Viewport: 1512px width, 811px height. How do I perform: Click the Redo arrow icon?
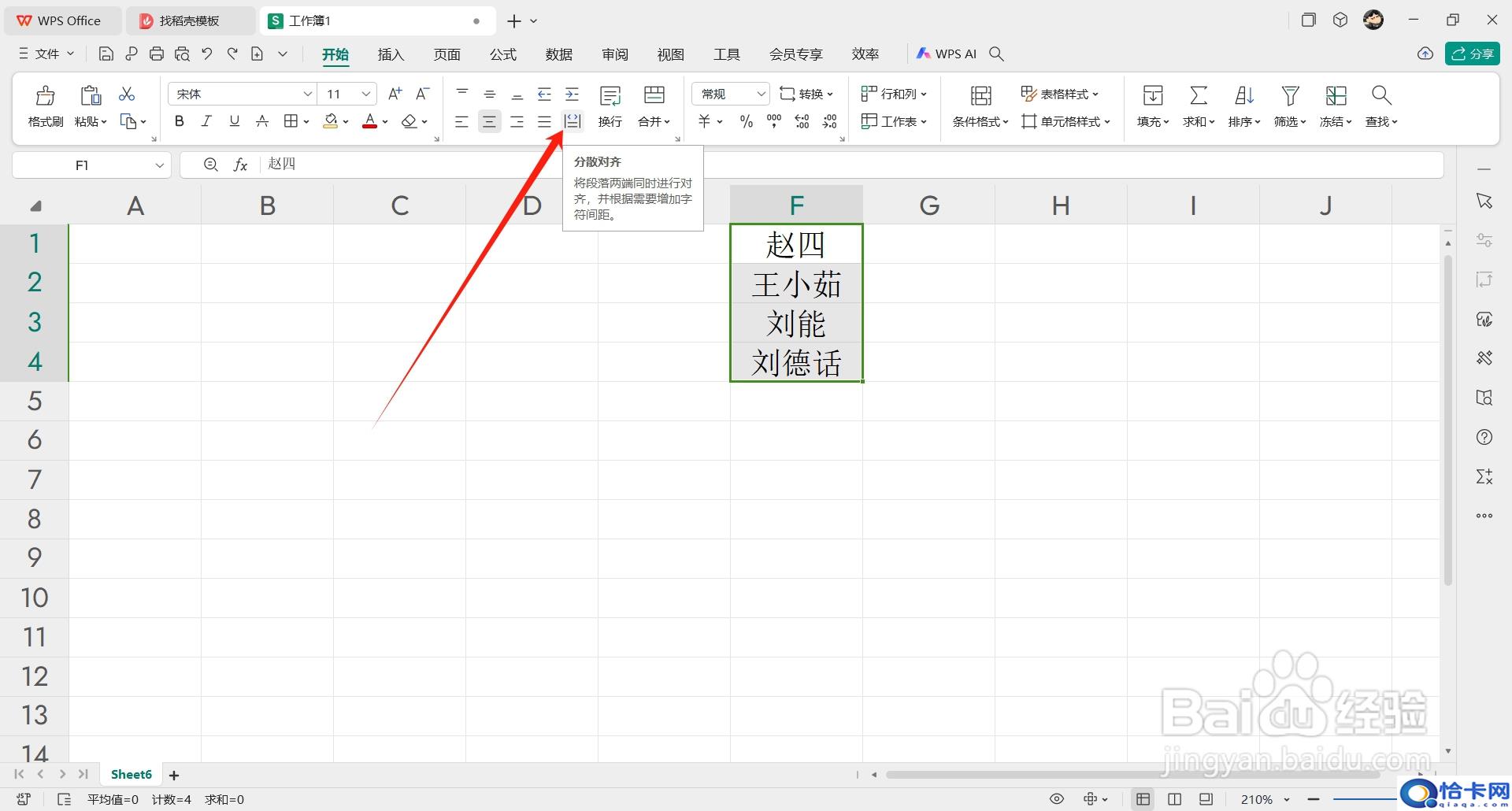coord(232,54)
